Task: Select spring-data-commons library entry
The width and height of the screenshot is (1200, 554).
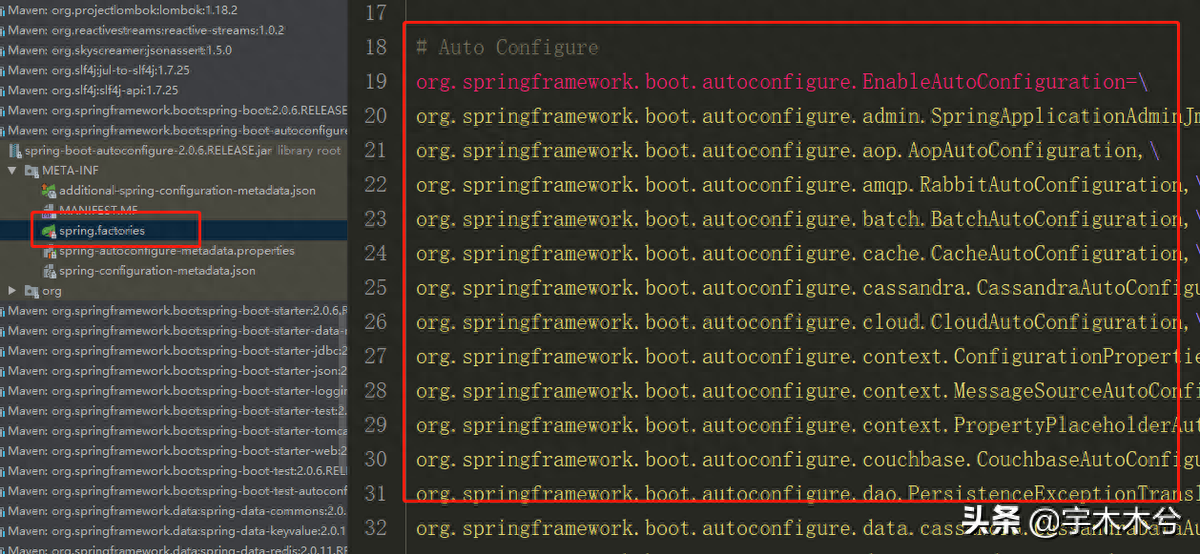Action: pyautogui.click(x=174, y=511)
